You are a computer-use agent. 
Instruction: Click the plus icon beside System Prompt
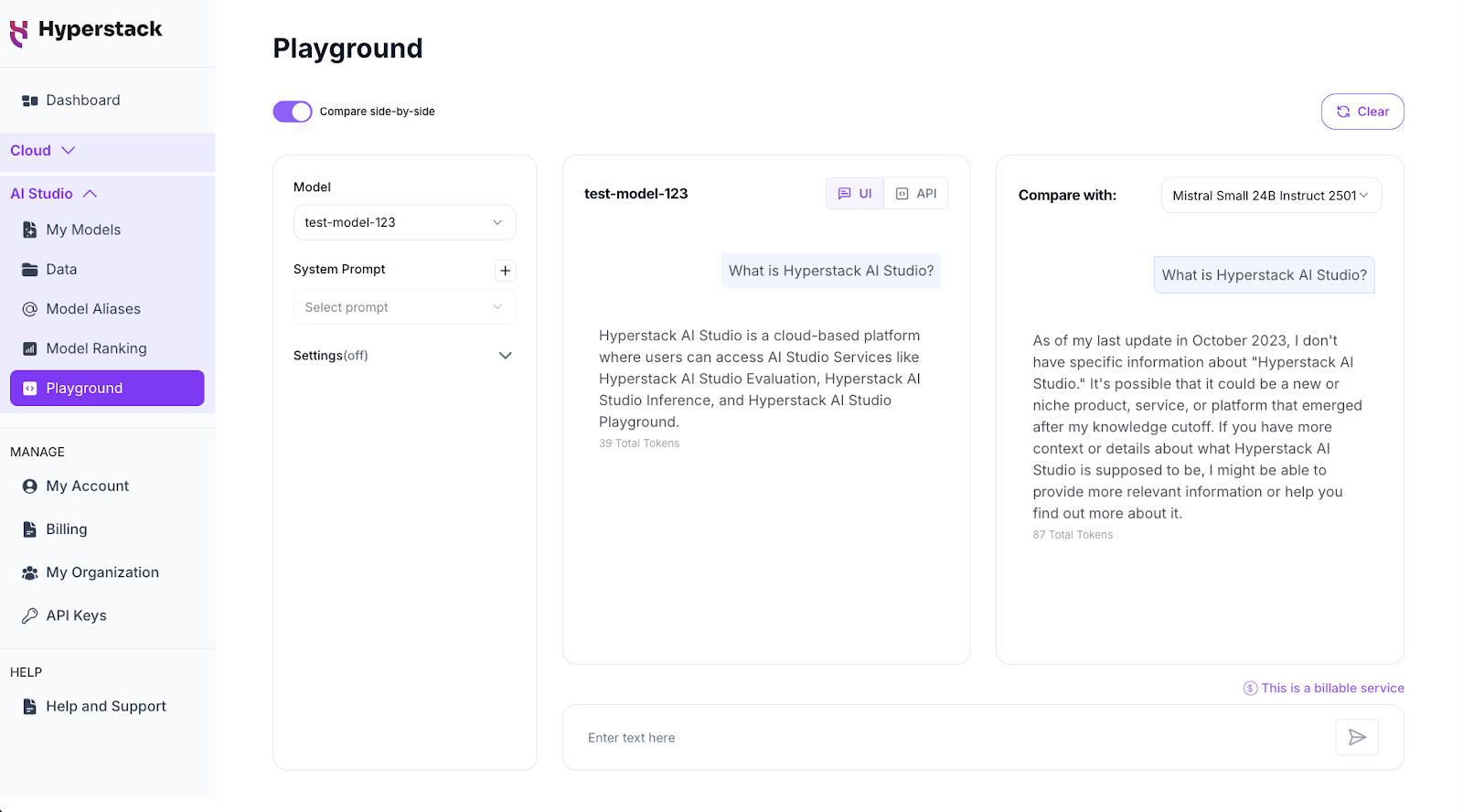click(505, 271)
